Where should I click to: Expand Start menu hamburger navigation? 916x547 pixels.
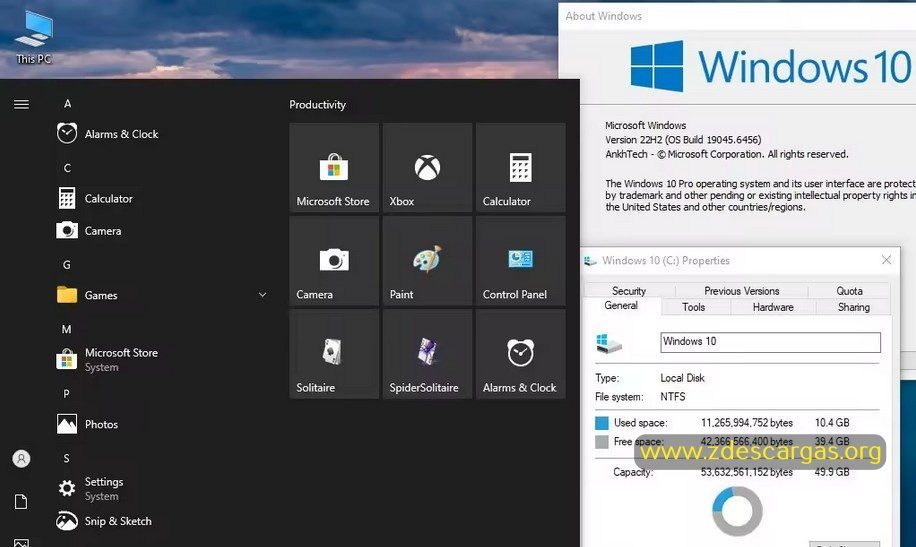click(22, 105)
